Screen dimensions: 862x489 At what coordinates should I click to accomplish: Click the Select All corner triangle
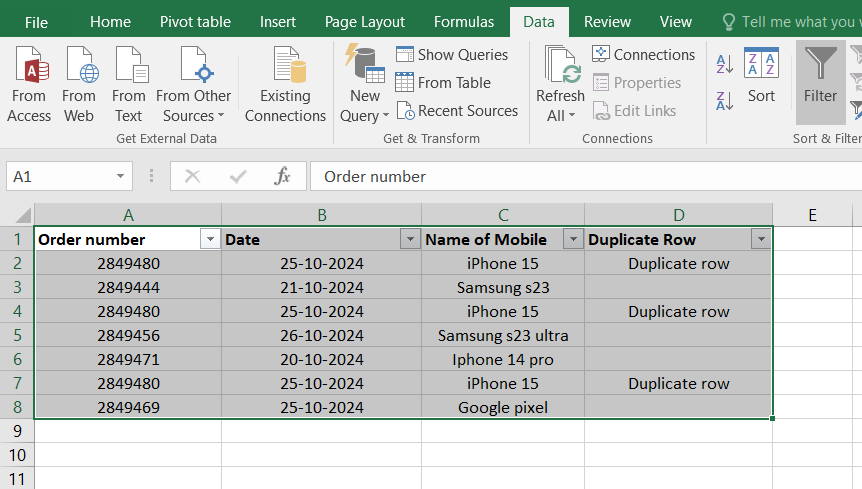point(23,214)
